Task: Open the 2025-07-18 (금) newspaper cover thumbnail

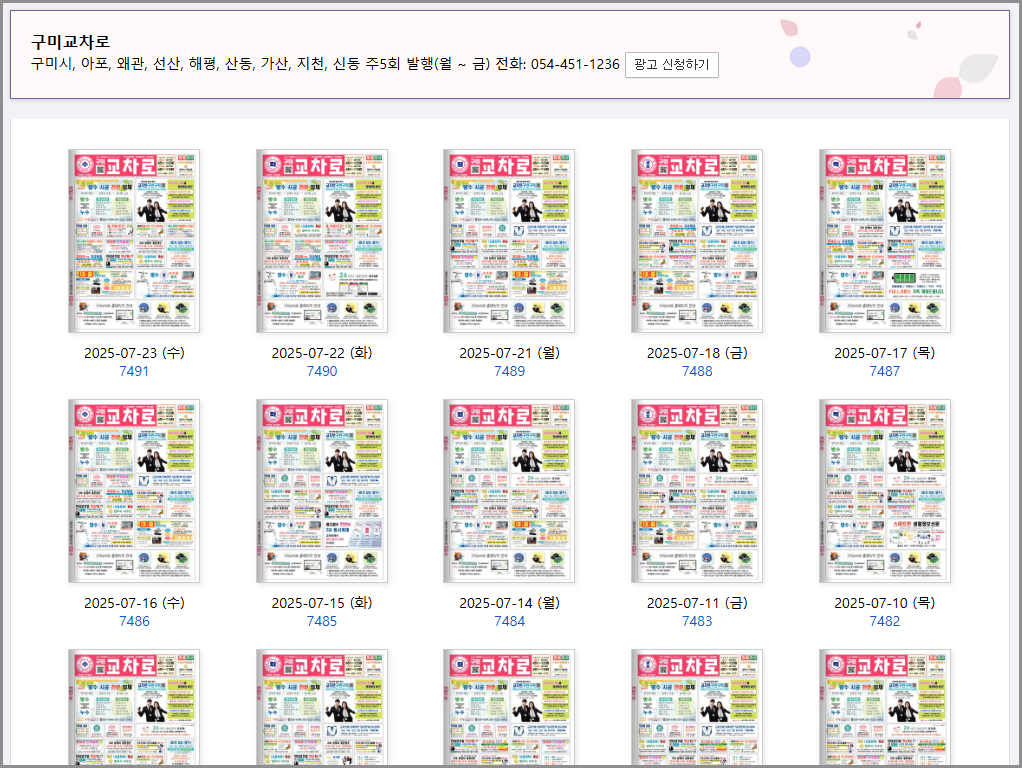Action: tap(697, 241)
